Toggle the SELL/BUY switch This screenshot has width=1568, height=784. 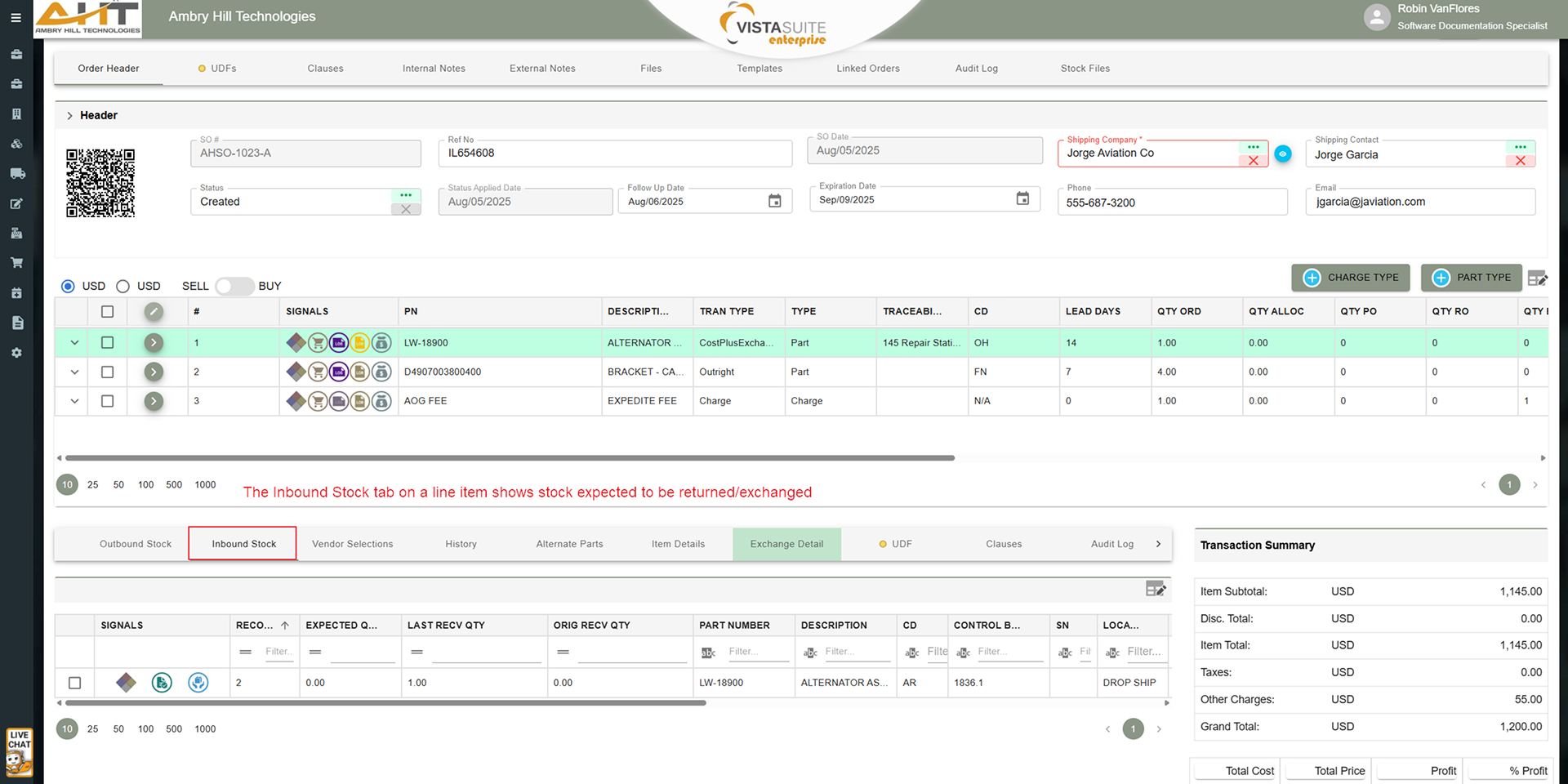[234, 286]
